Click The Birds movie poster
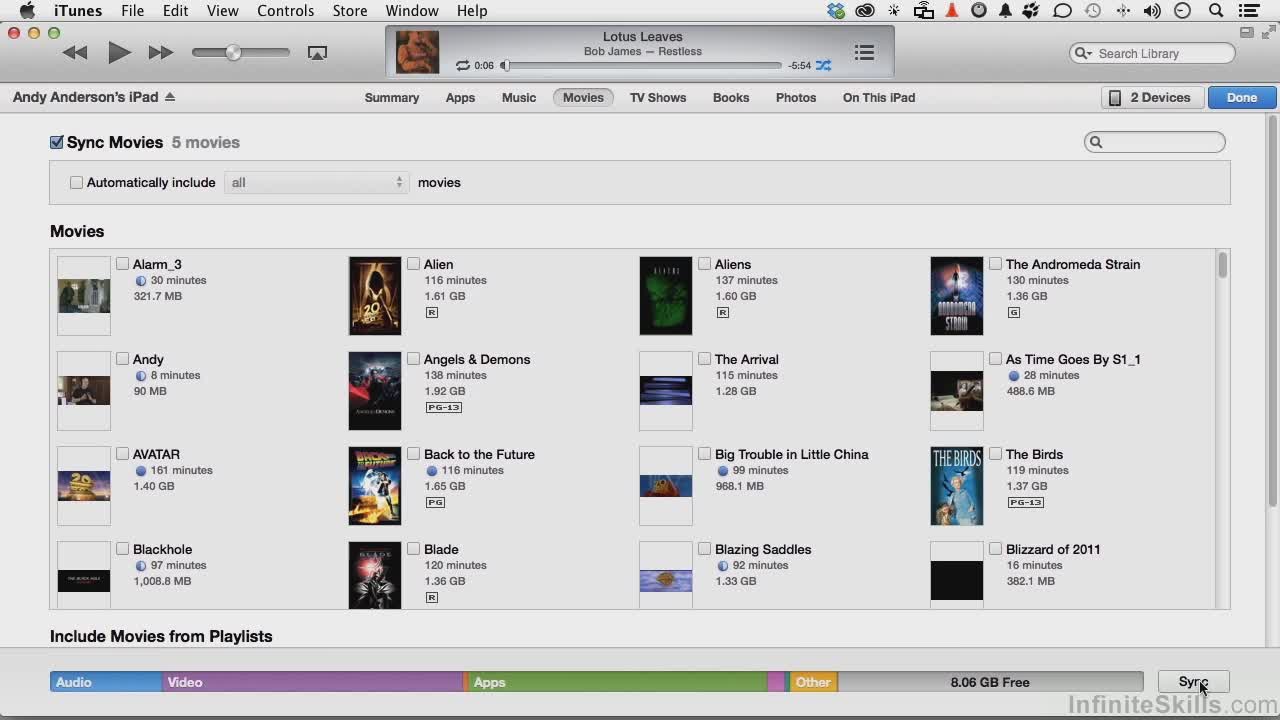Image resolution: width=1280 pixels, height=720 pixels. pyautogui.click(x=957, y=486)
